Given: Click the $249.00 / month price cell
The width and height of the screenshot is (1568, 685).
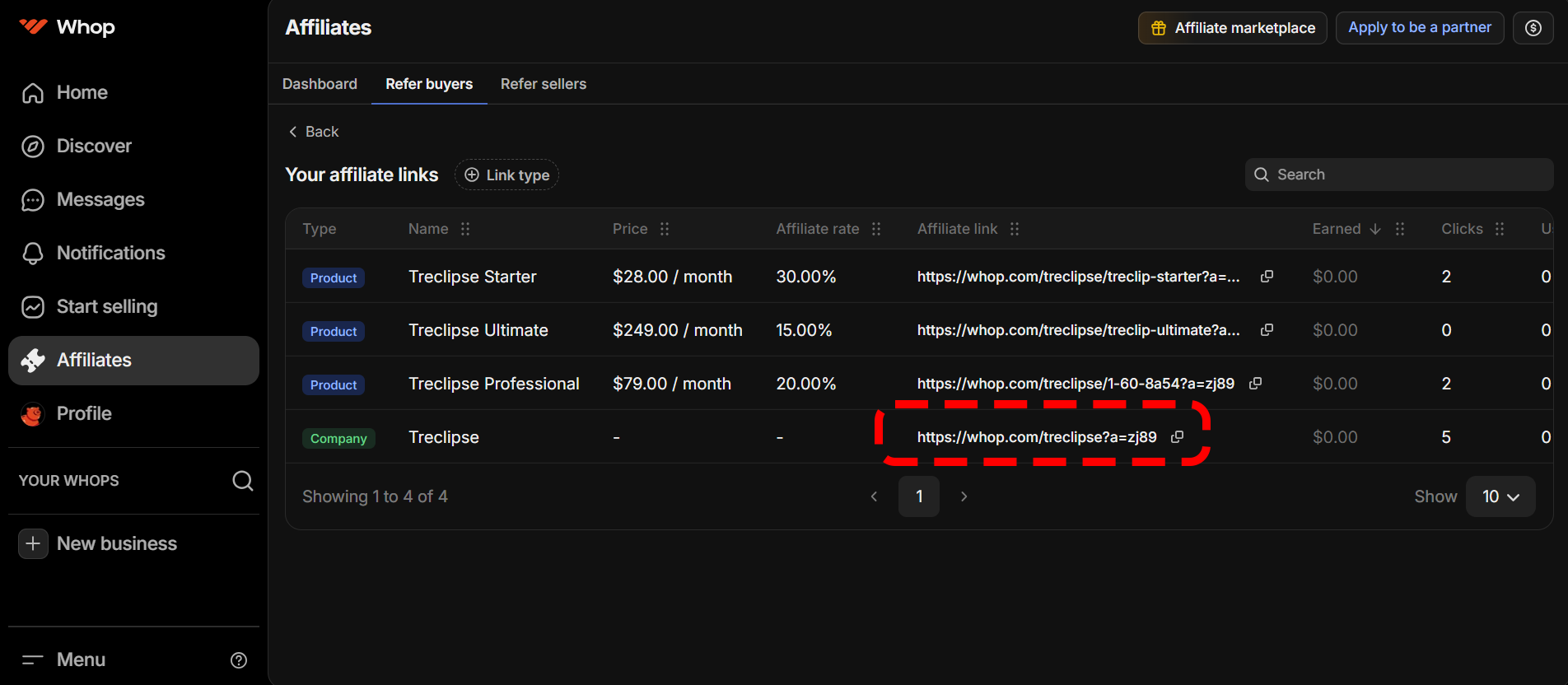Looking at the screenshot, I should (678, 330).
